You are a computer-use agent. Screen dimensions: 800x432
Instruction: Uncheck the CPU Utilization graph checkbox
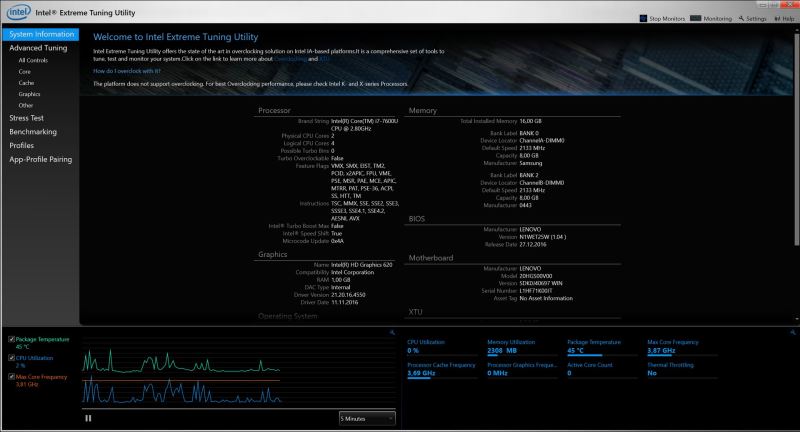coord(11,358)
